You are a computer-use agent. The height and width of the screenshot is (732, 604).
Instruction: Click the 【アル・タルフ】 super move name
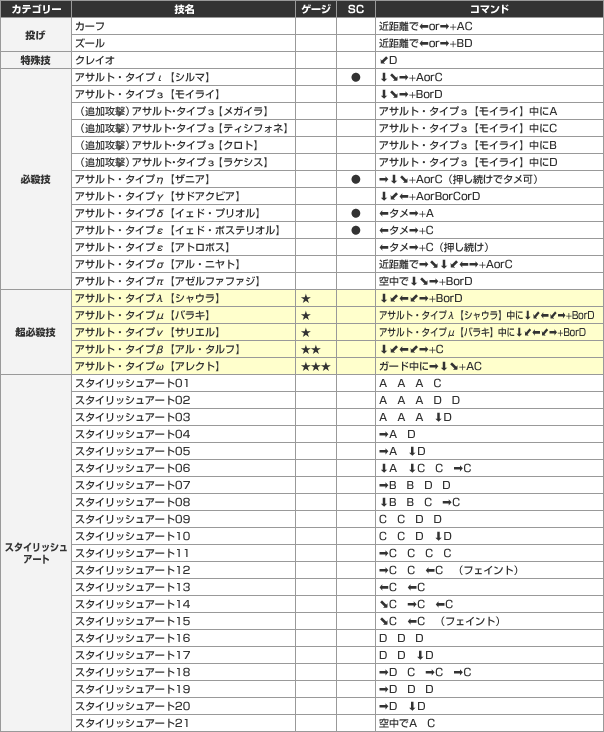click(x=157, y=349)
